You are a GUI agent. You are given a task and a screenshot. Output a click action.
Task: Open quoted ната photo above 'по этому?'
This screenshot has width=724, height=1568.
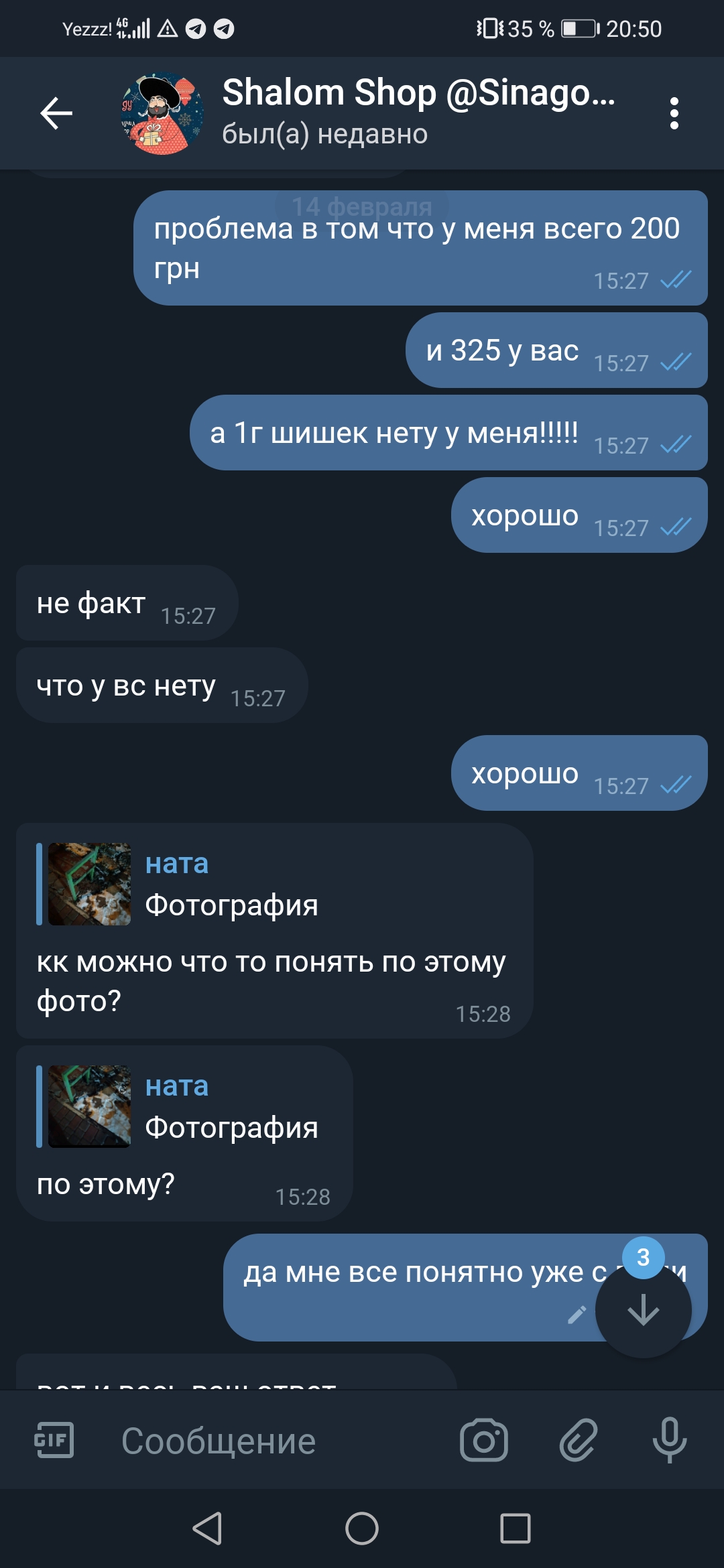click(90, 1106)
